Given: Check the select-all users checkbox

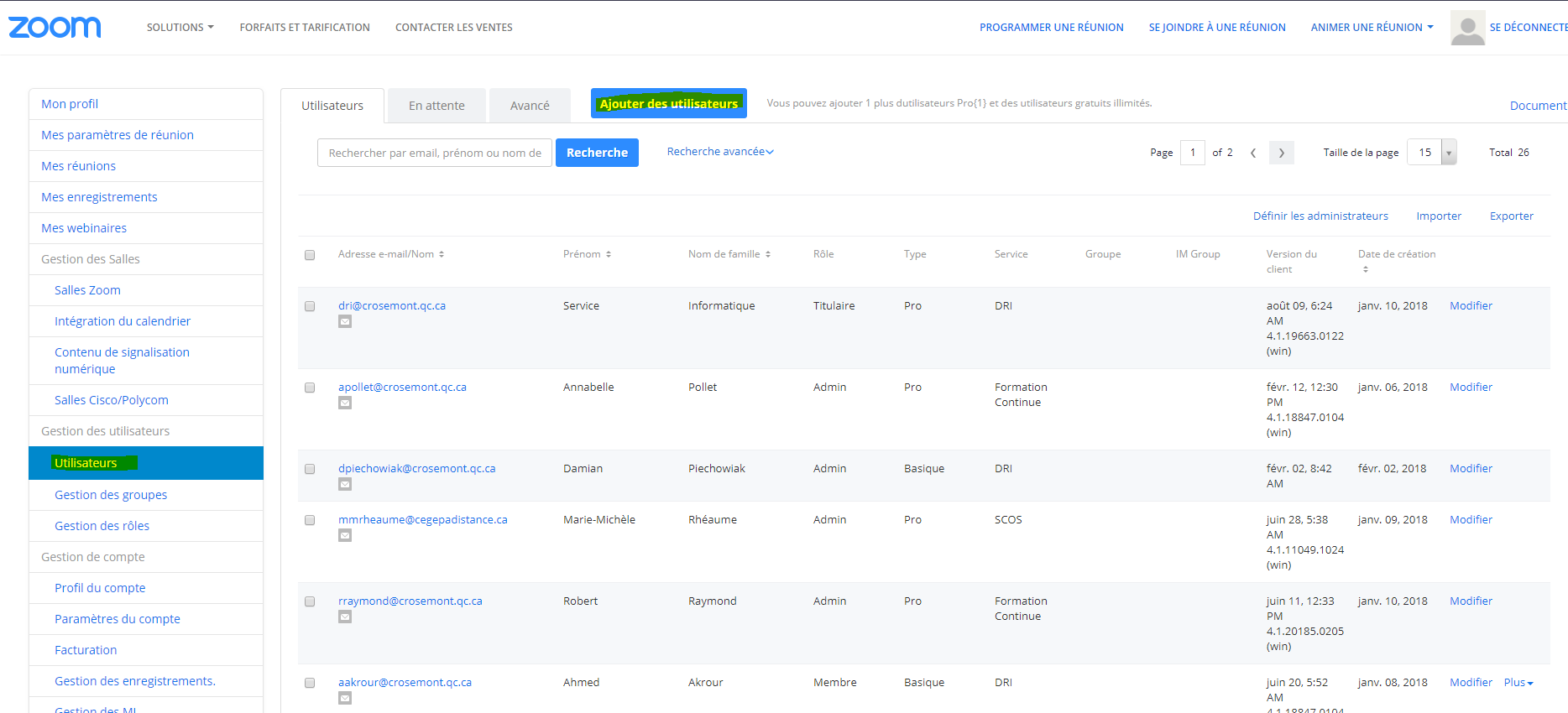Looking at the screenshot, I should 310,255.
